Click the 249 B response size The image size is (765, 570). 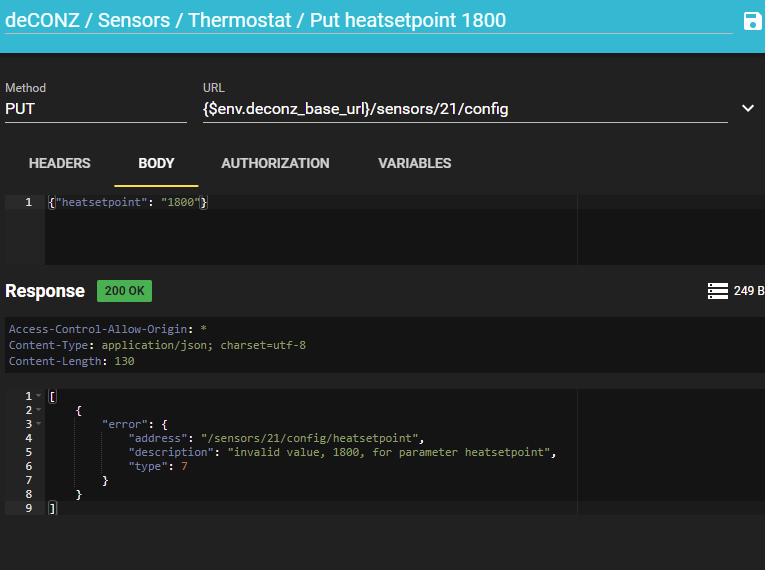click(748, 291)
